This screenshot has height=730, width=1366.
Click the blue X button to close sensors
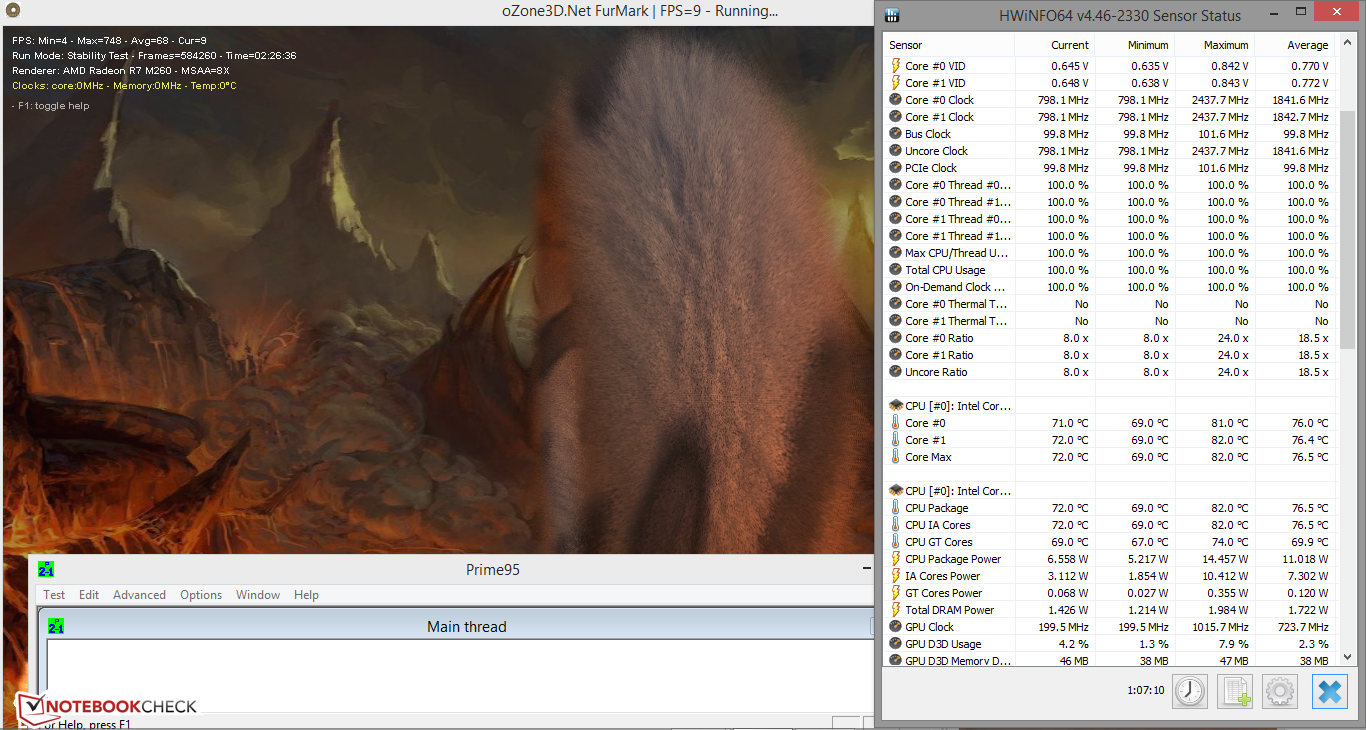(x=1330, y=691)
